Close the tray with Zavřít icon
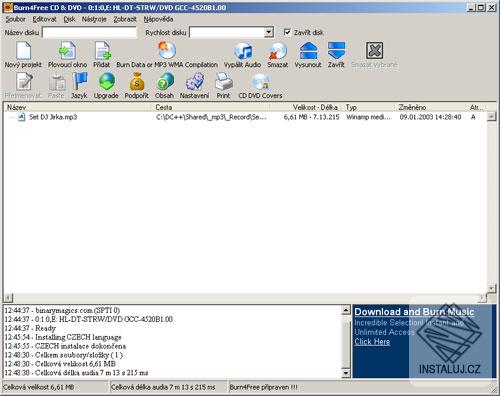The image size is (500, 396). [336, 51]
